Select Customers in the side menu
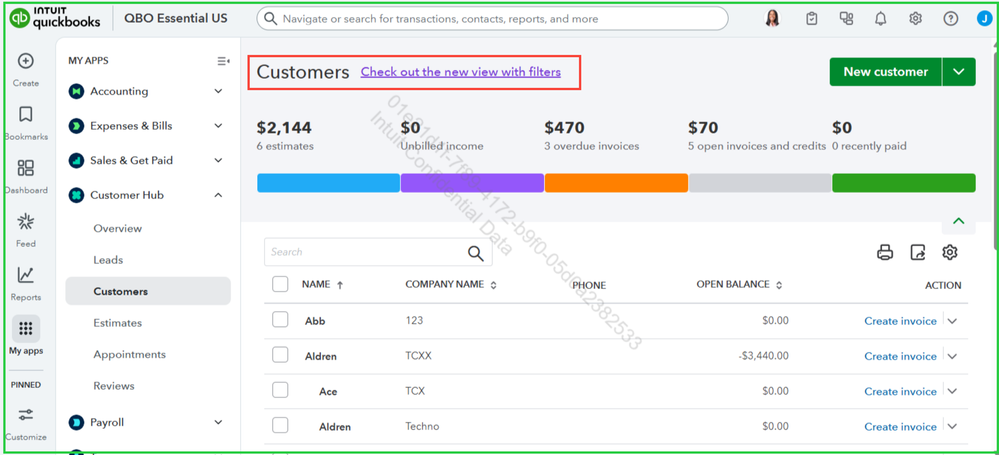 click(148, 291)
